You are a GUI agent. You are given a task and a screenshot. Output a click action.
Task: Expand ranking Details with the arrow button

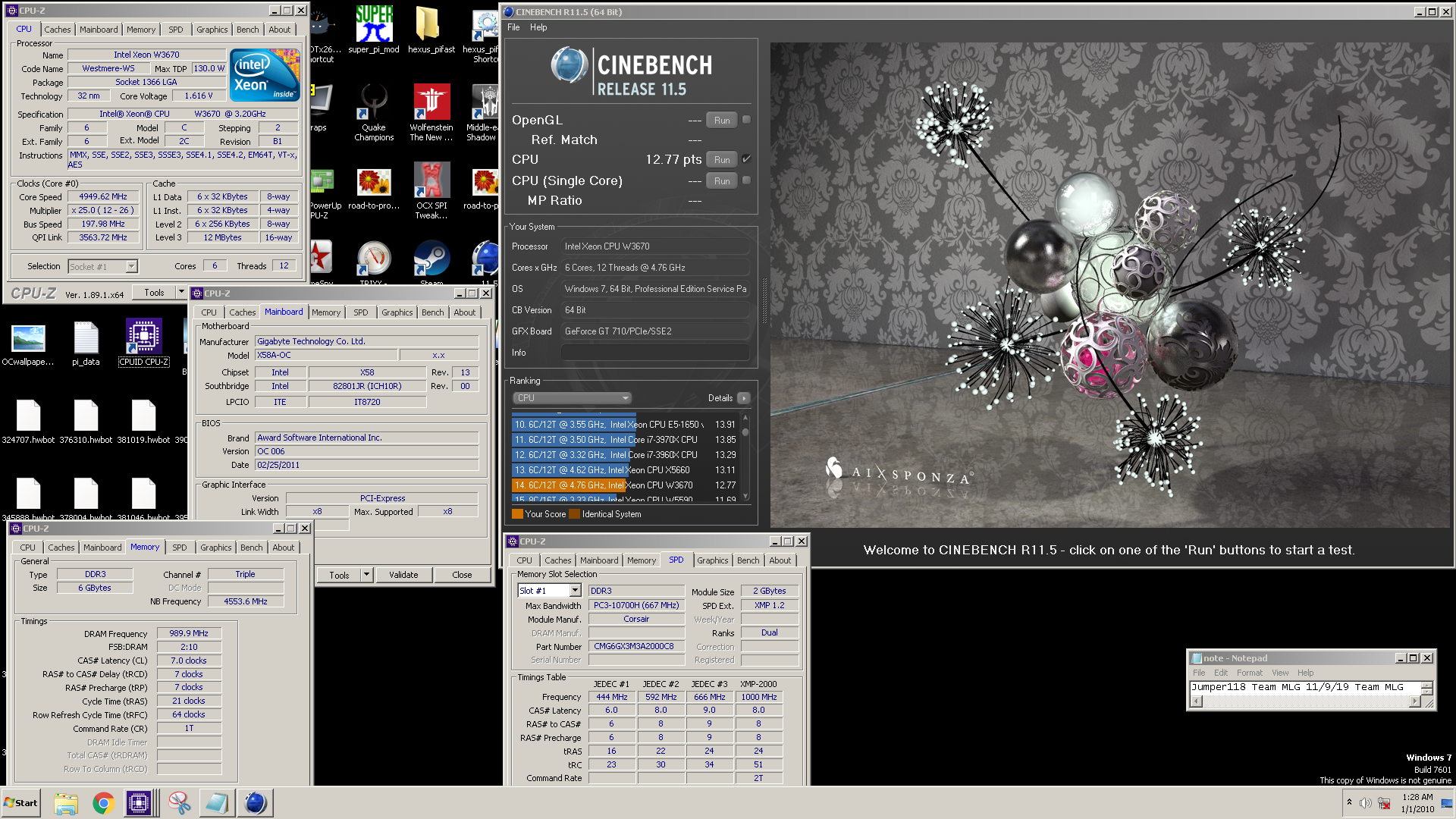click(743, 398)
